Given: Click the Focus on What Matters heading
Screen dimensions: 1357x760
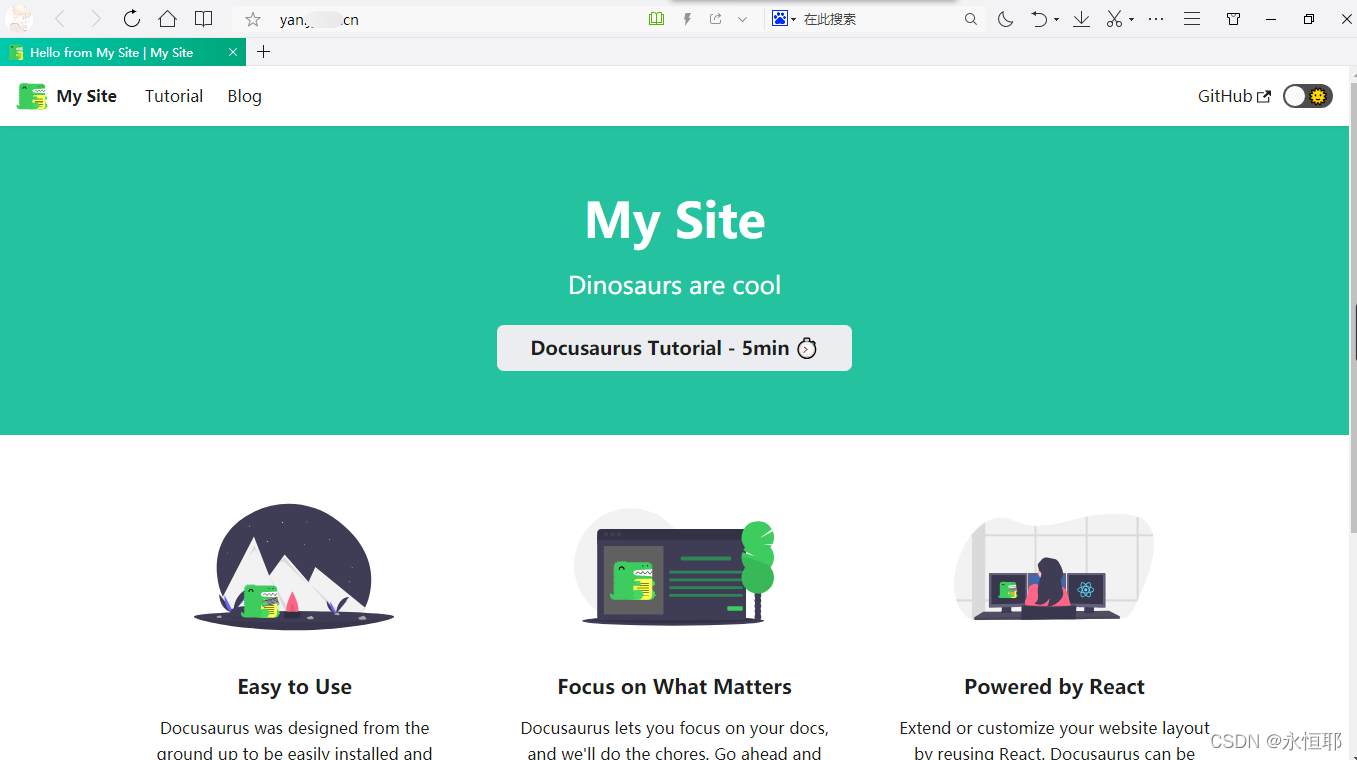Looking at the screenshot, I should tap(675, 687).
